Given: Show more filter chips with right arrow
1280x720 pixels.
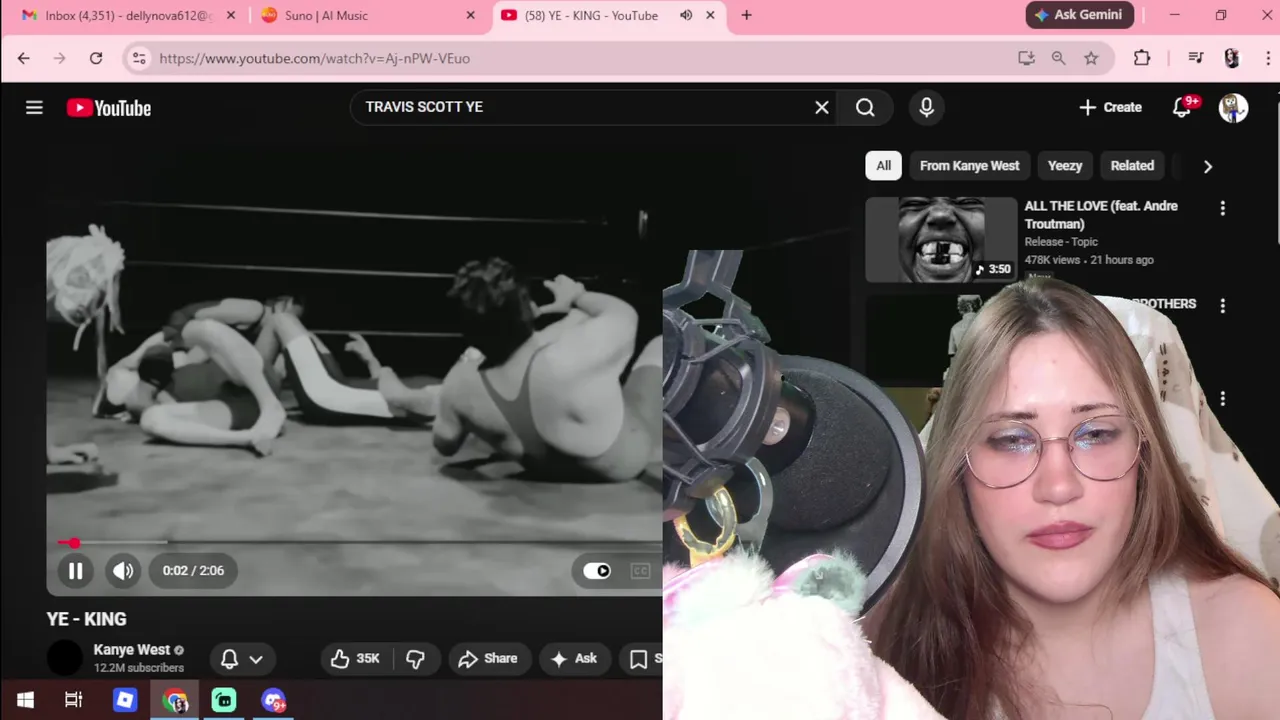Looking at the screenshot, I should click(1207, 166).
